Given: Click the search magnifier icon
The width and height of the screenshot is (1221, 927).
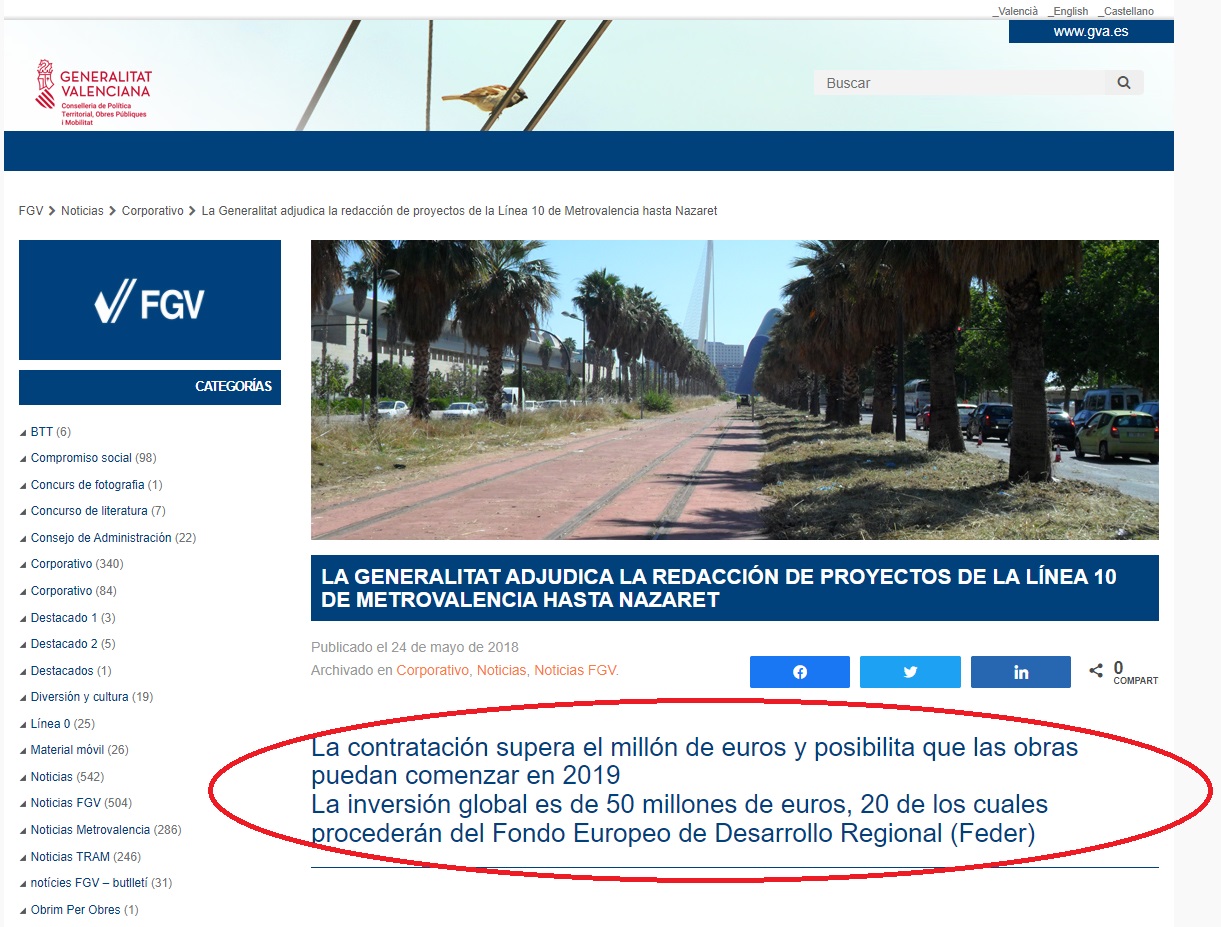Looking at the screenshot, I should point(1124,83).
